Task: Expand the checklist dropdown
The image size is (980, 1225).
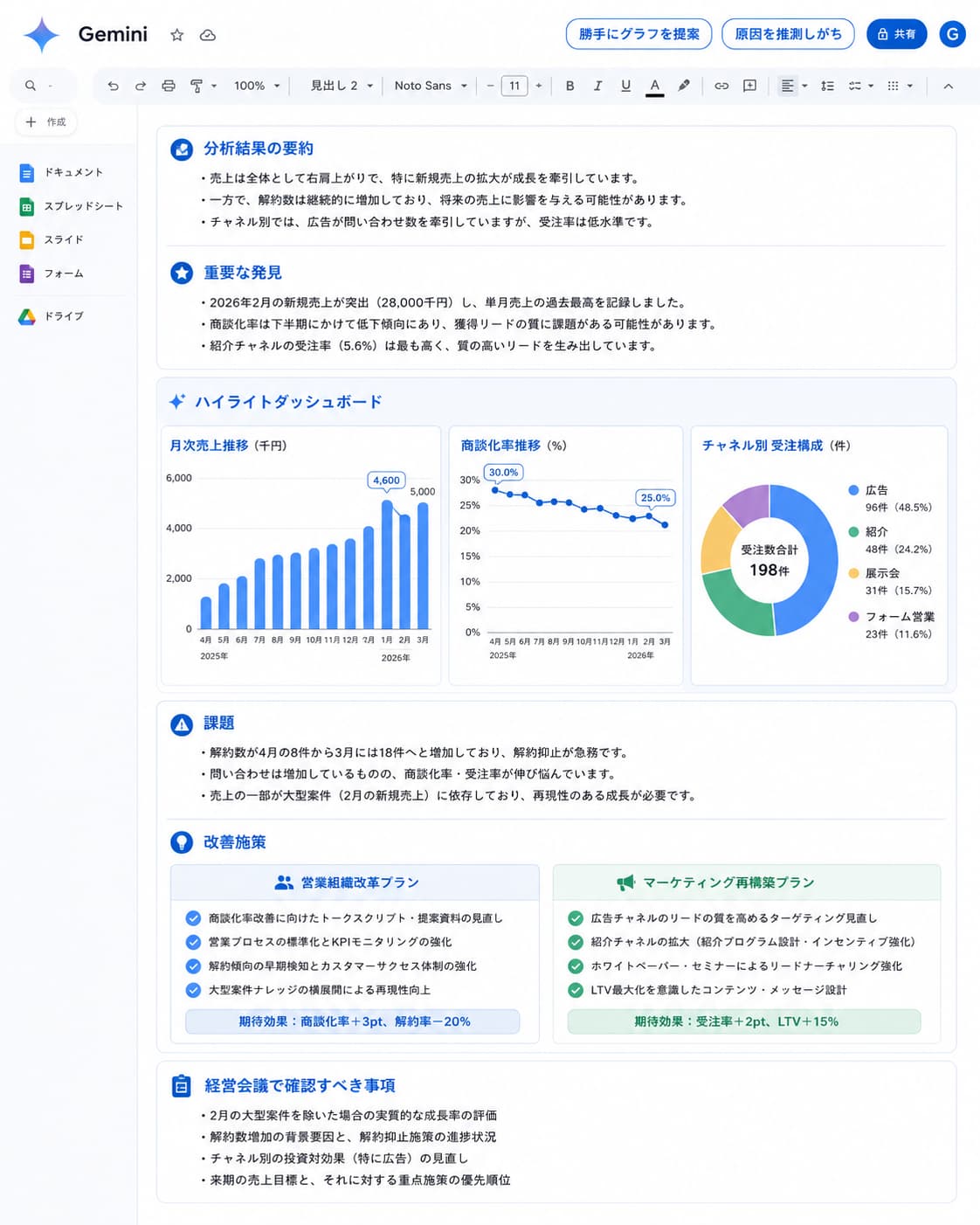Action: (871, 86)
